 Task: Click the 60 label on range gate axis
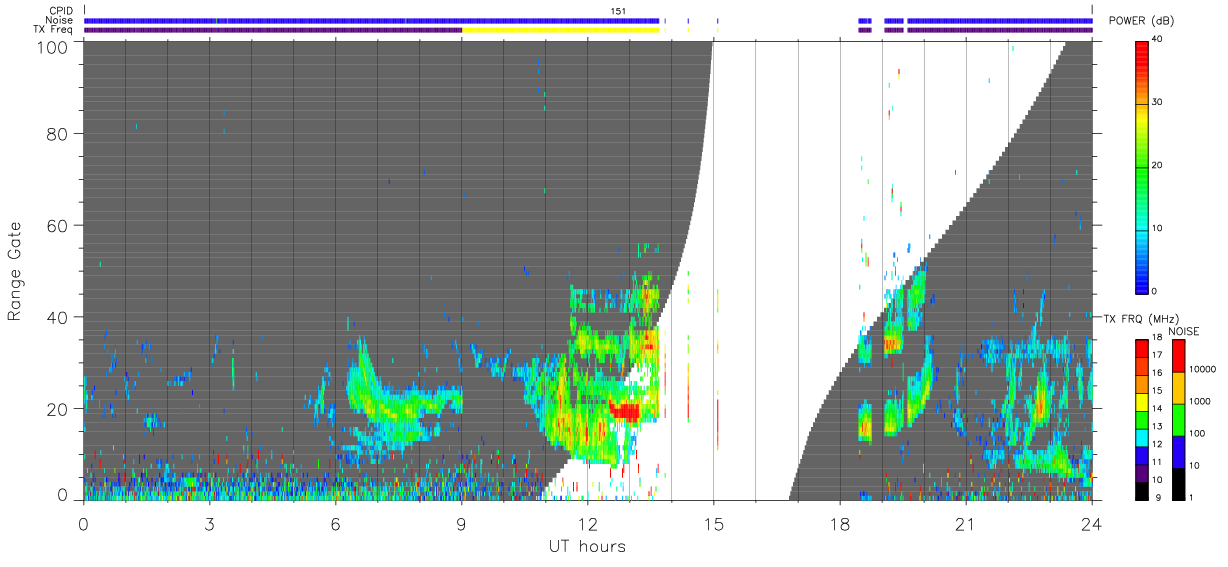pyautogui.click(x=57, y=225)
